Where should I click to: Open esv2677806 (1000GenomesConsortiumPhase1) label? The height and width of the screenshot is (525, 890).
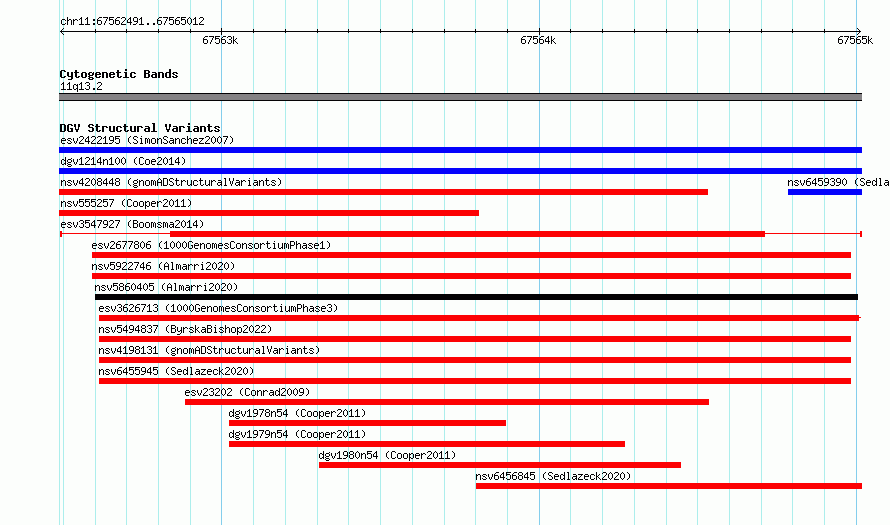click(x=211, y=245)
